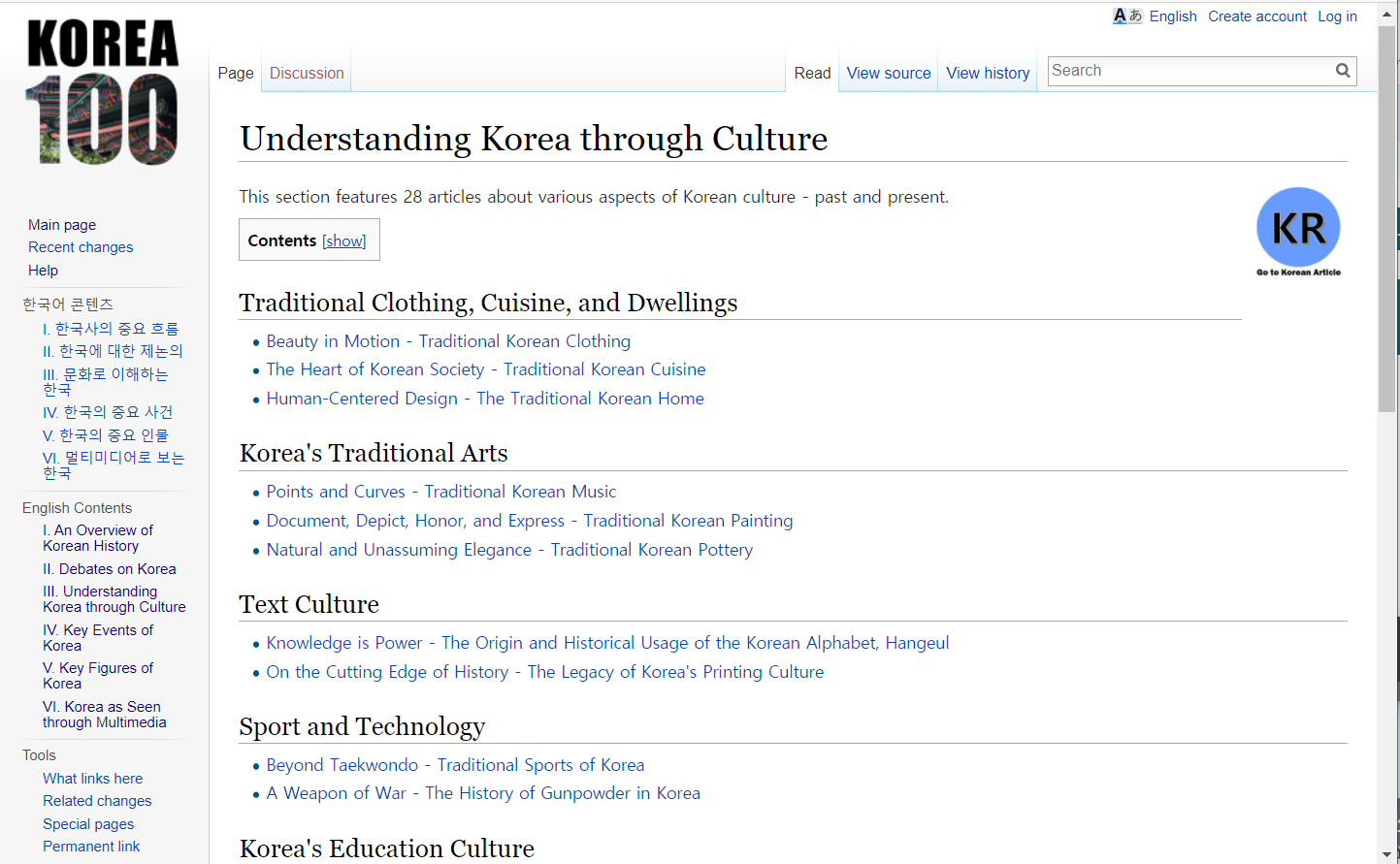Open Recent changes in the sidebar

81,247
